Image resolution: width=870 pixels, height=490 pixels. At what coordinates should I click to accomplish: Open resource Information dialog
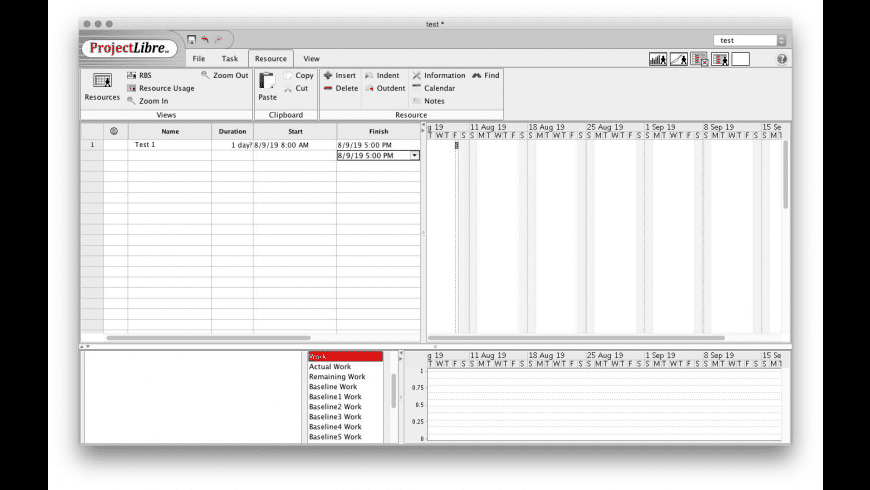[x=438, y=75]
